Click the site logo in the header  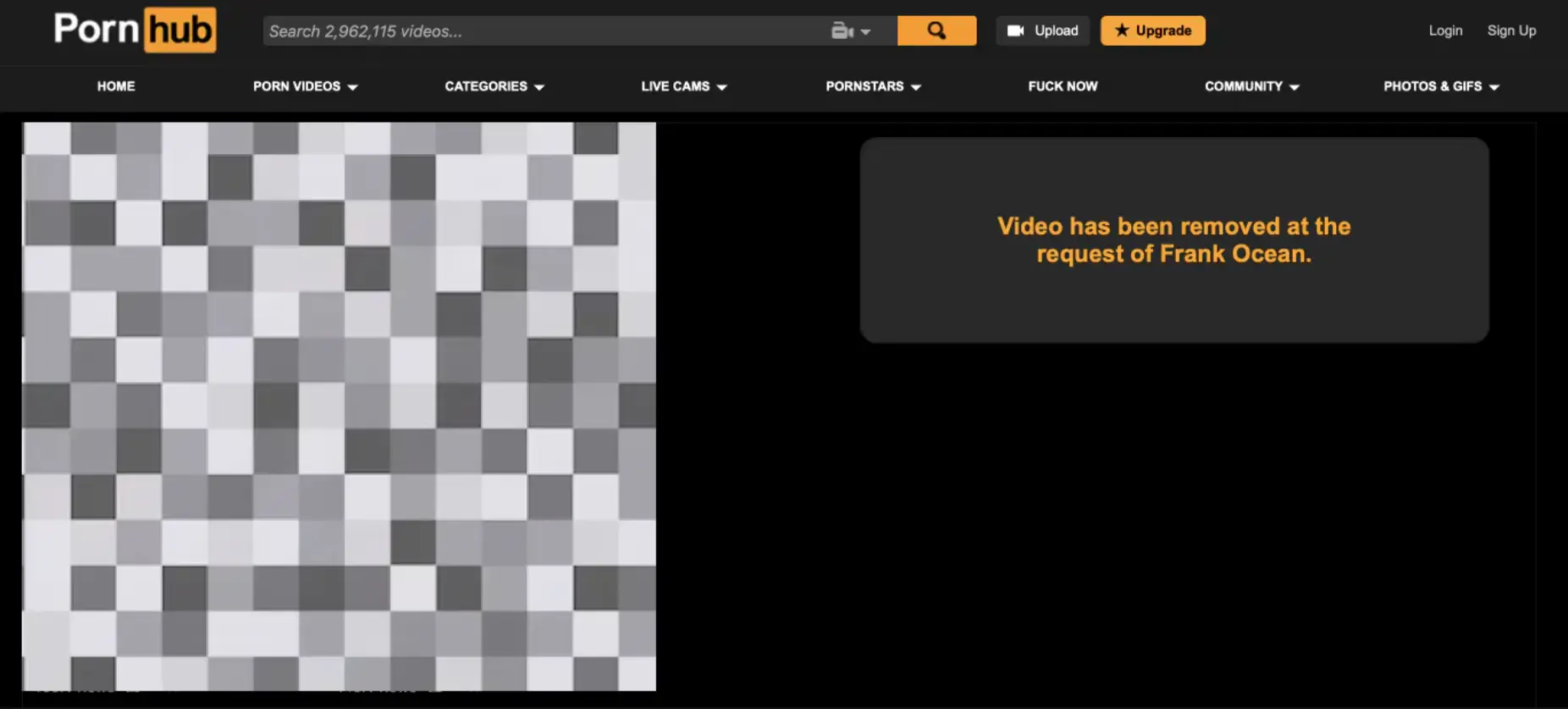[135, 30]
